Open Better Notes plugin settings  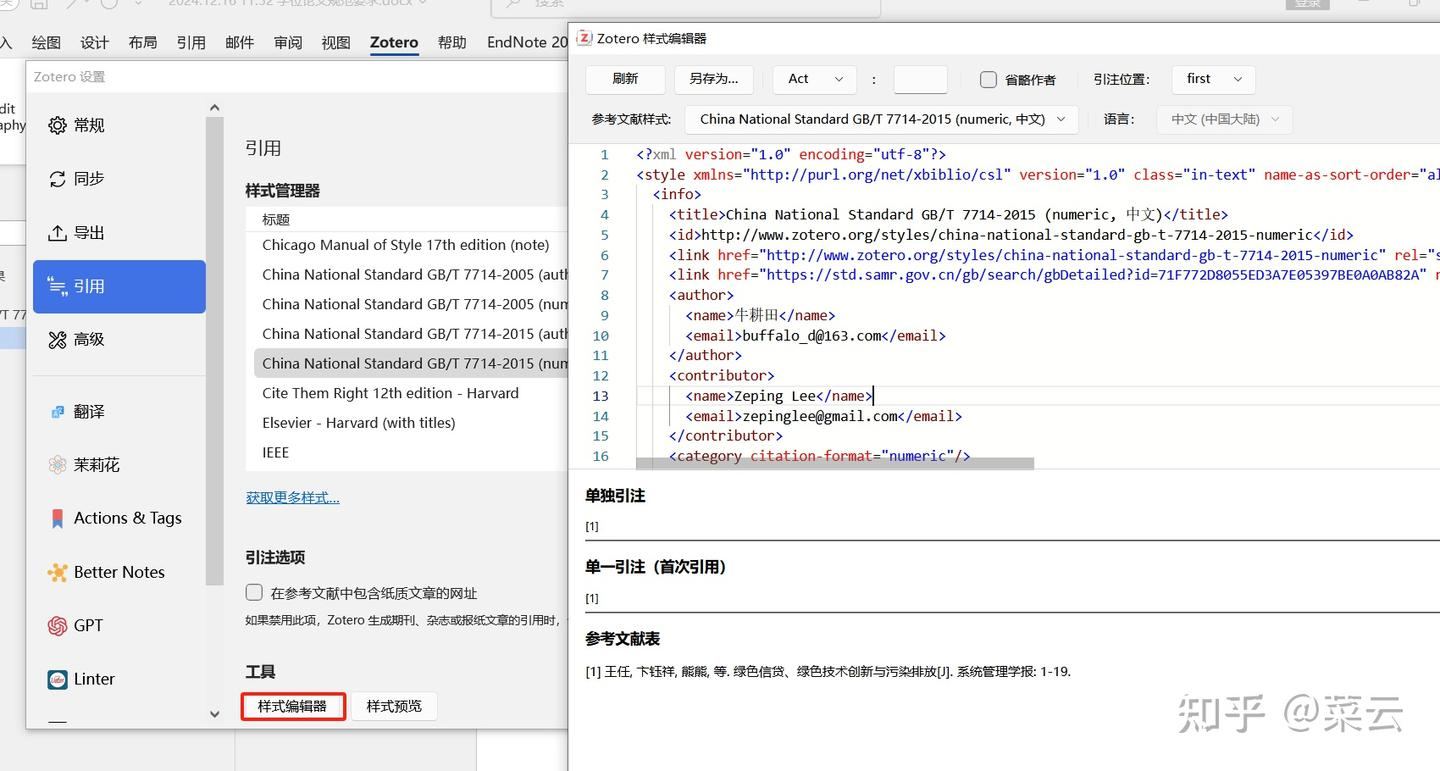click(119, 572)
